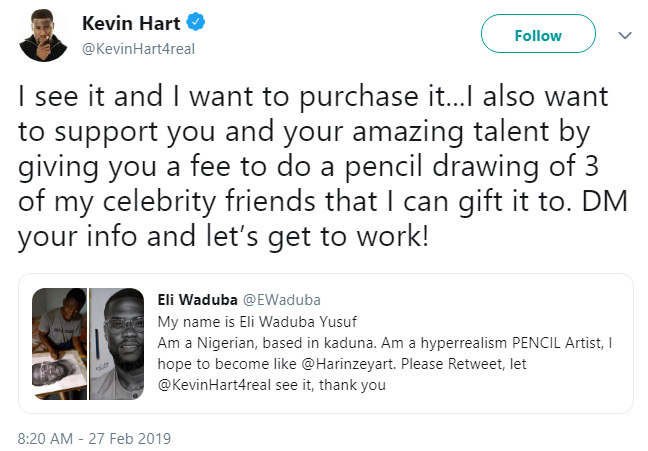Viewport: 648px width, 451px height.
Task: Open the 8:20 AM timestamp link
Action: [x=46, y=438]
